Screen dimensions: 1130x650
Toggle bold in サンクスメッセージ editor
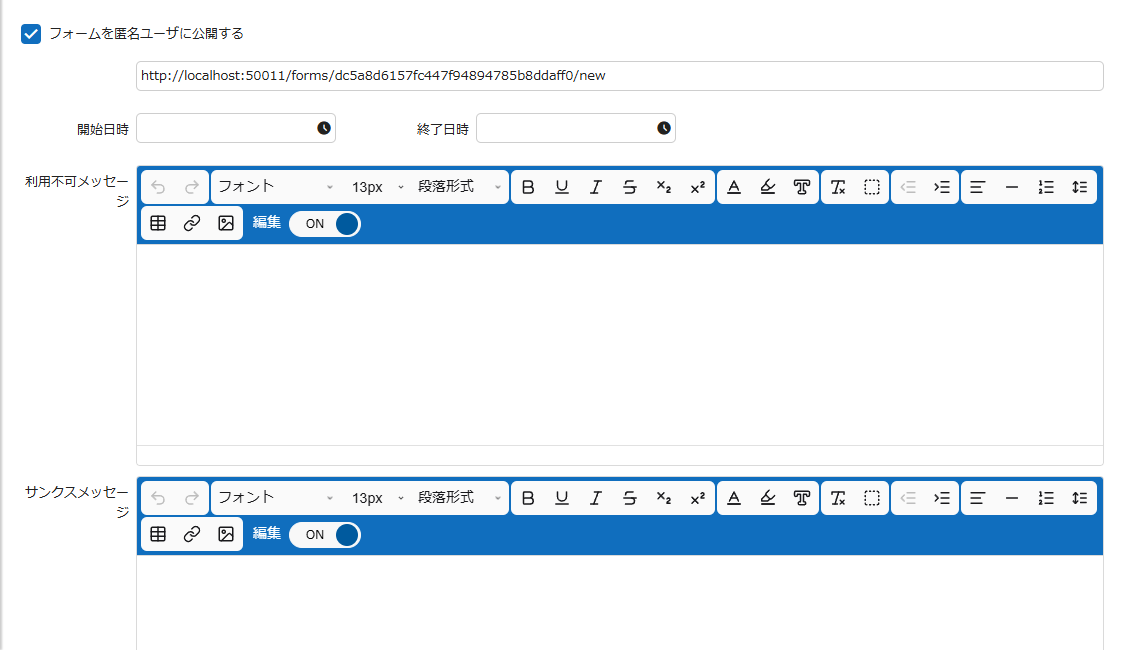[x=528, y=498]
